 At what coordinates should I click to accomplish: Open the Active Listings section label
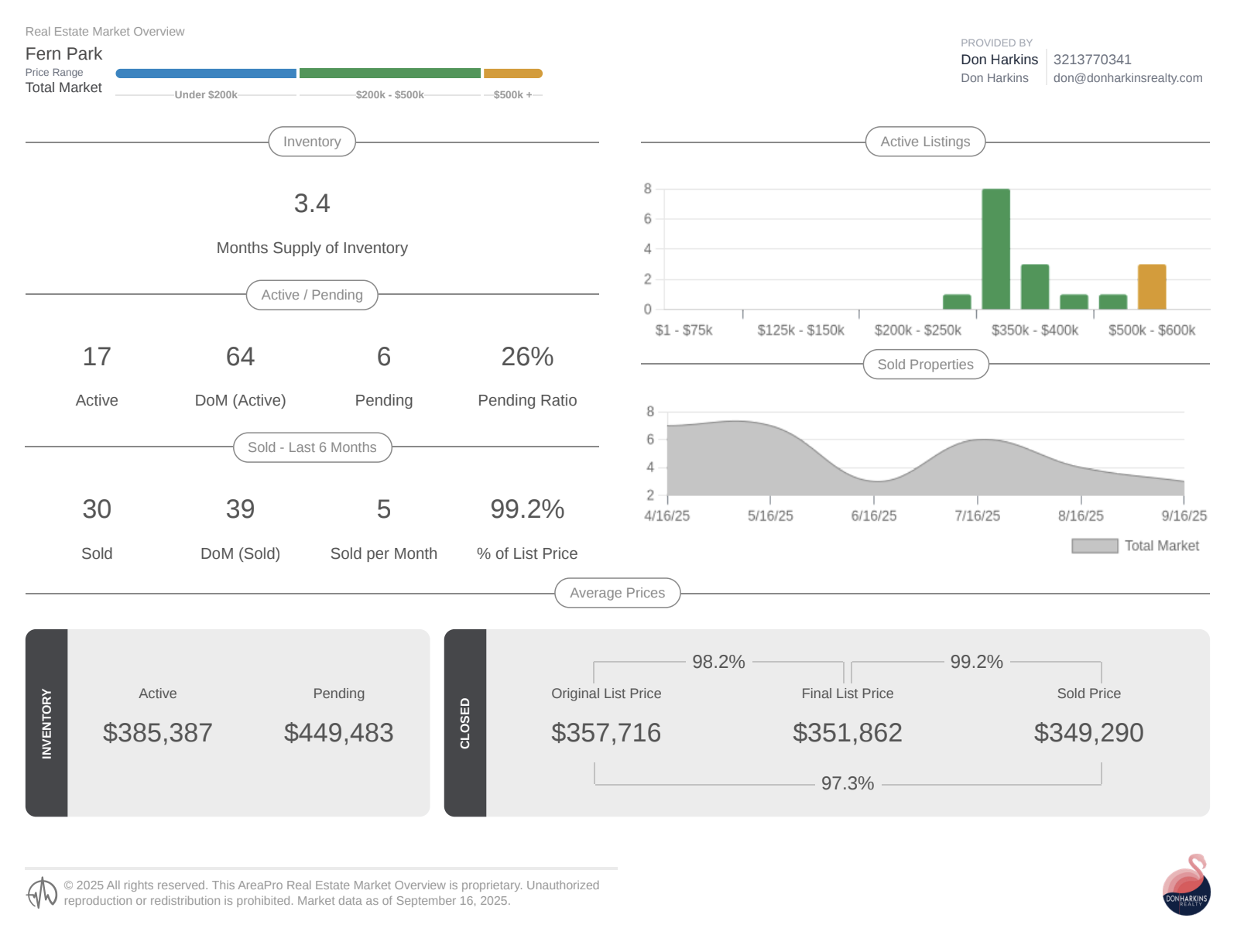(x=925, y=142)
